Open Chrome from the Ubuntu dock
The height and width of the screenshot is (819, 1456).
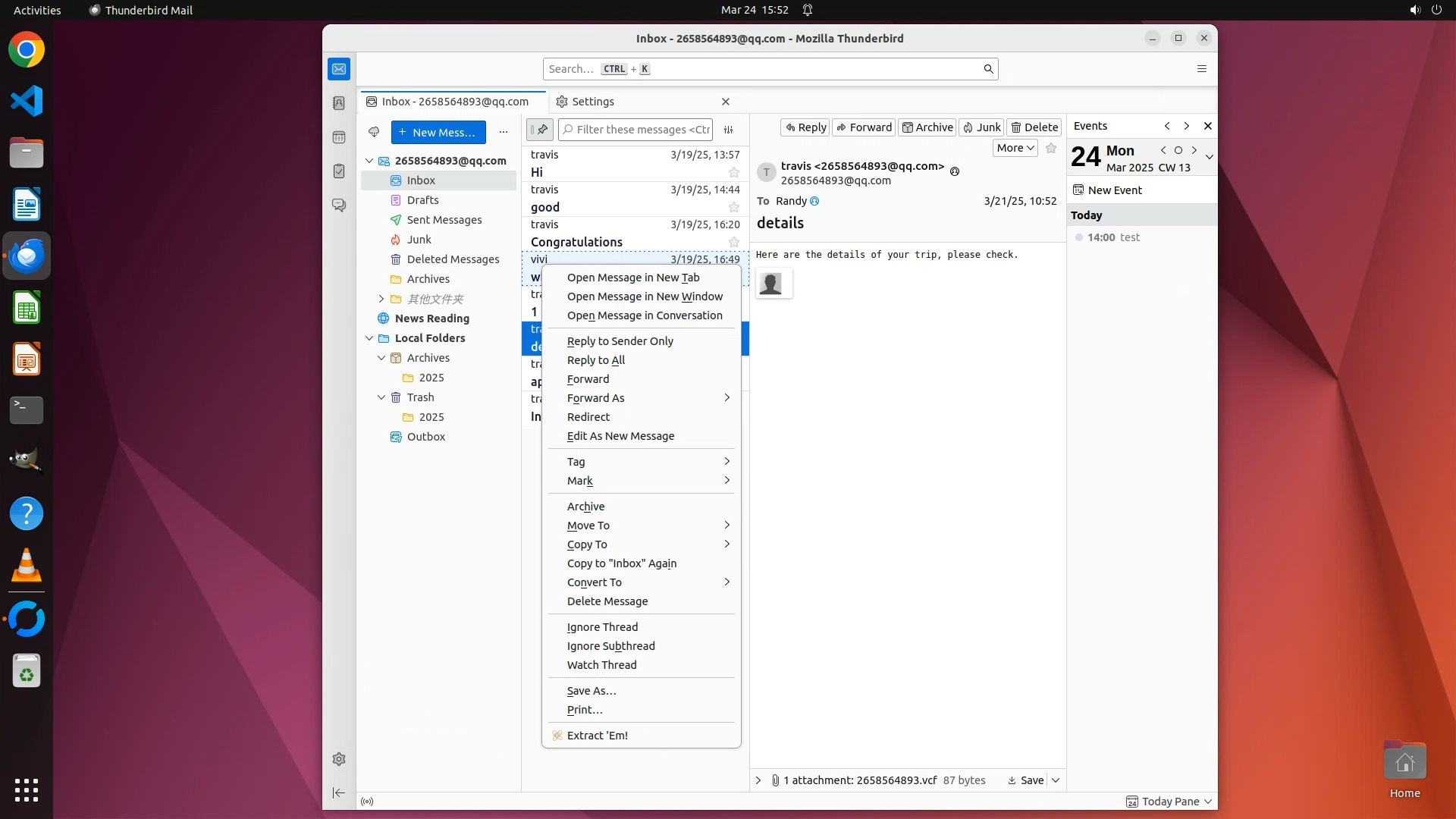pos(27,50)
